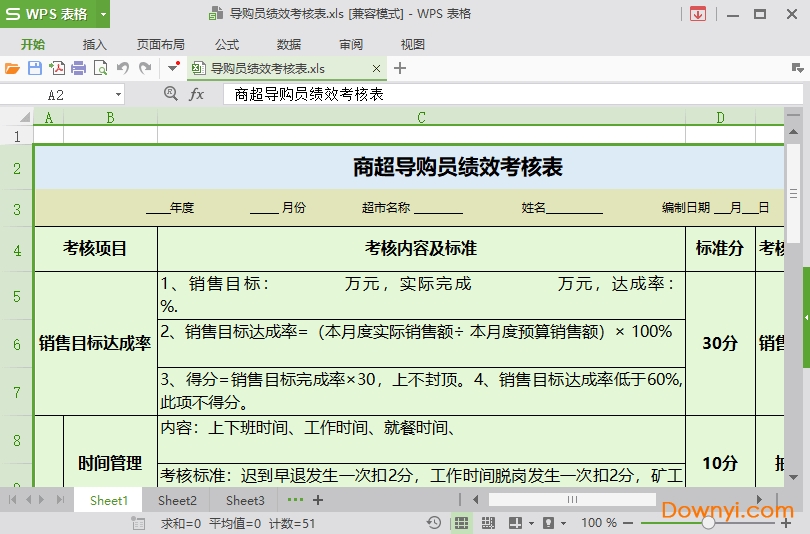
Task: Open the 公式 ribbon tab
Action: [227, 44]
